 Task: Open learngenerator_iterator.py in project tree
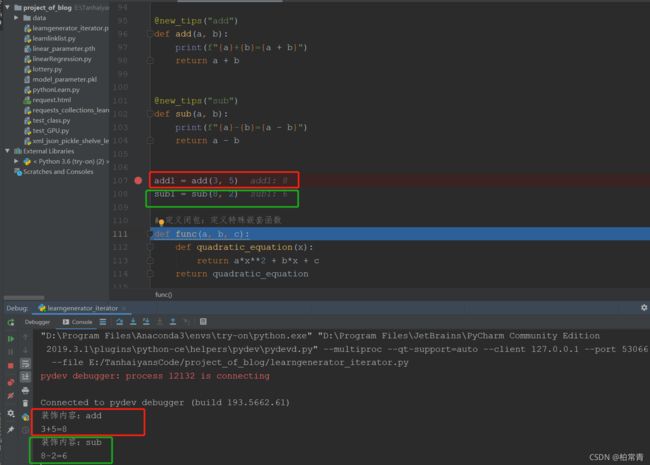tap(66, 28)
